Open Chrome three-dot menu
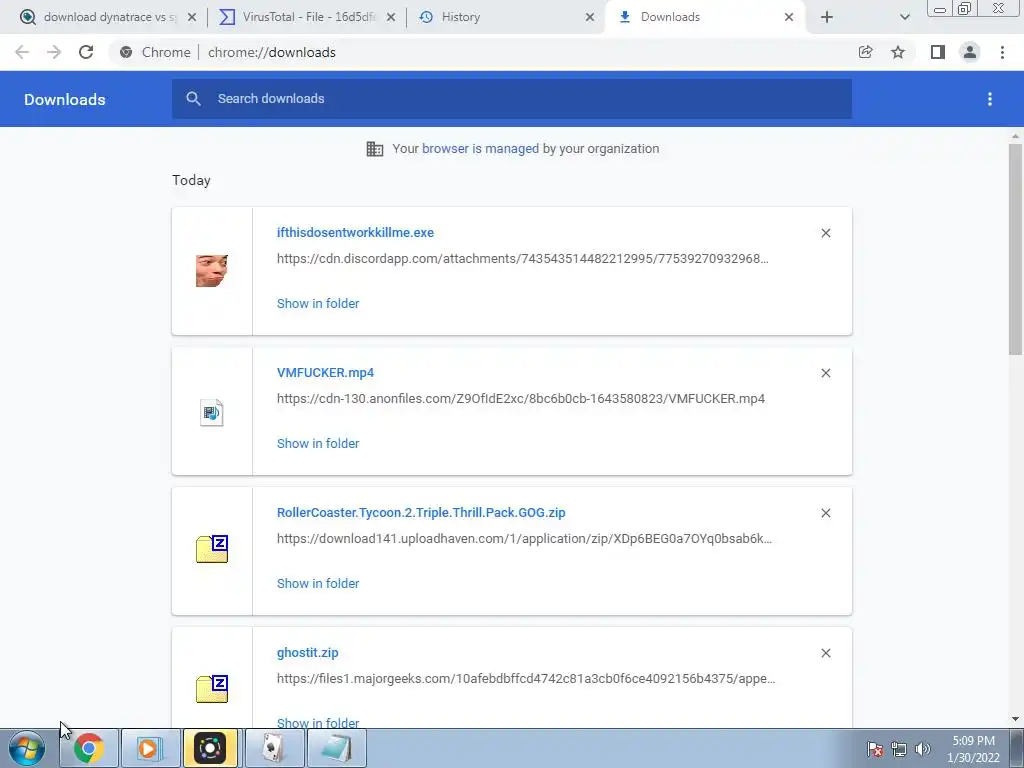Viewport: 1024px width, 768px height. click(1002, 52)
